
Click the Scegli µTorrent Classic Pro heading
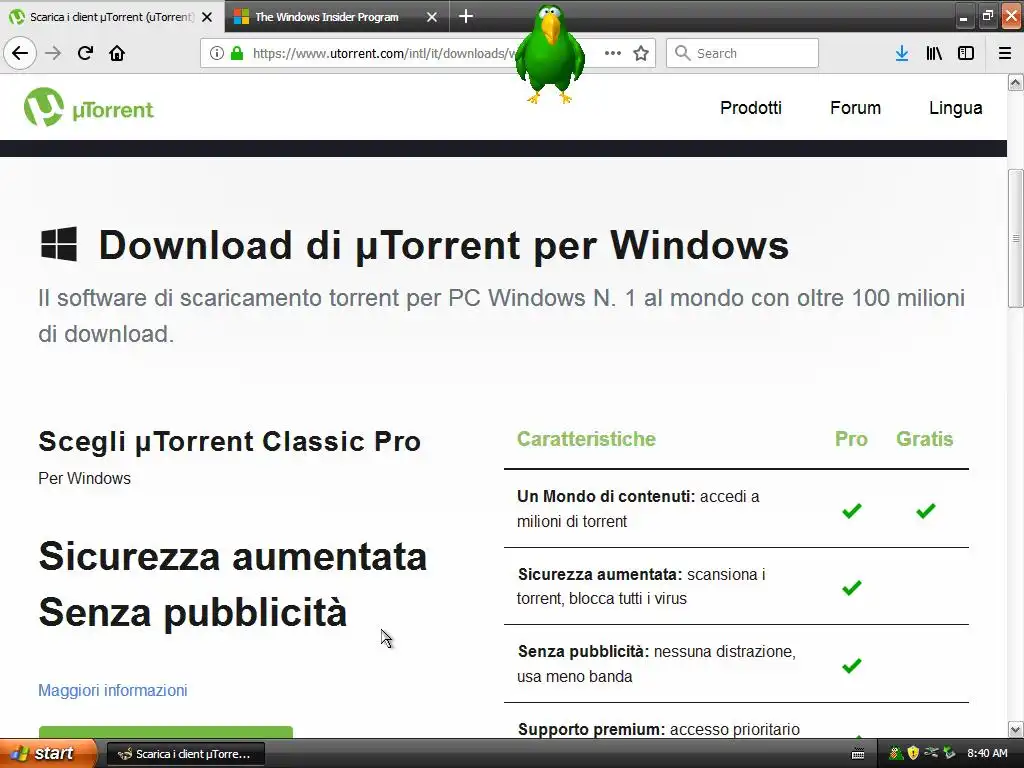click(x=229, y=442)
